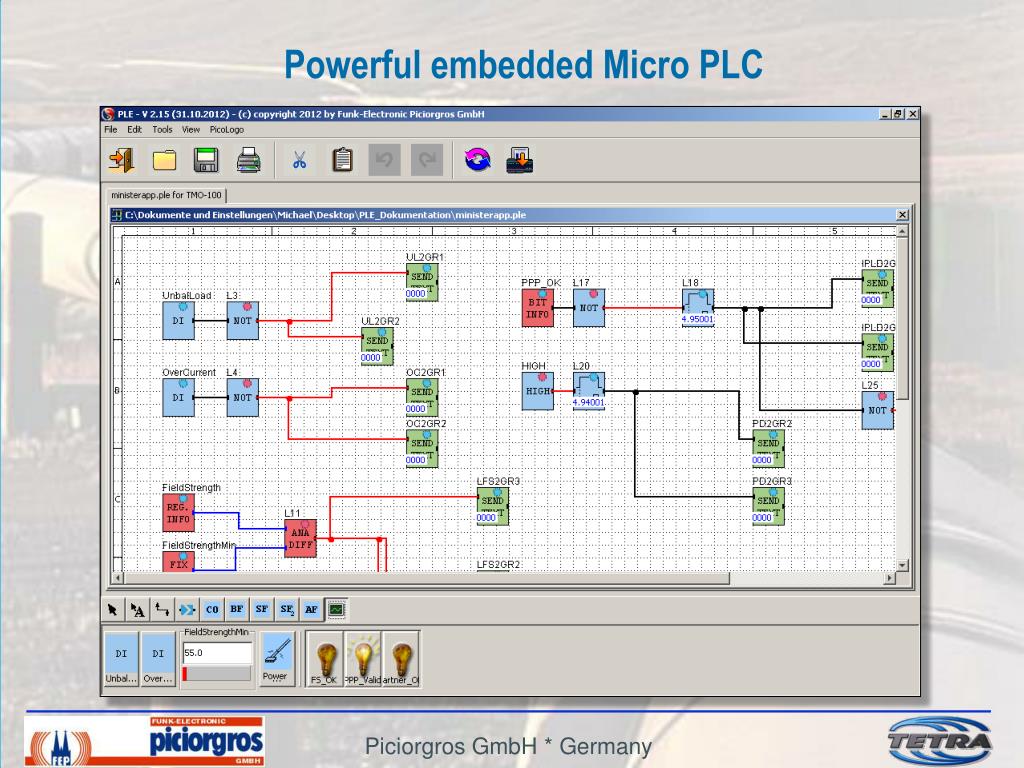Select the OverCurrent DI block

tap(178, 397)
